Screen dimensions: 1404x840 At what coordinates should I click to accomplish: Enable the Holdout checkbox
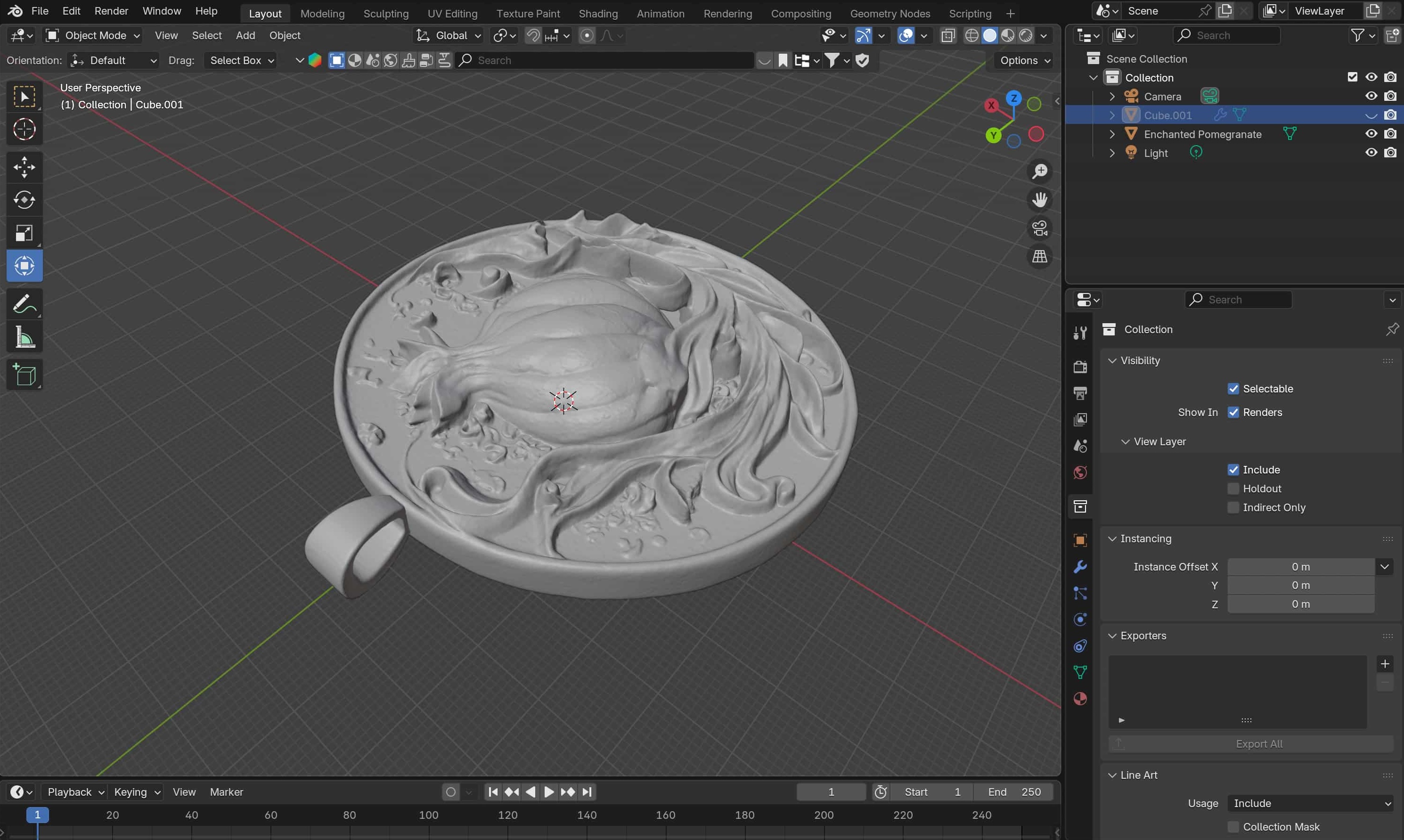(1233, 489)
